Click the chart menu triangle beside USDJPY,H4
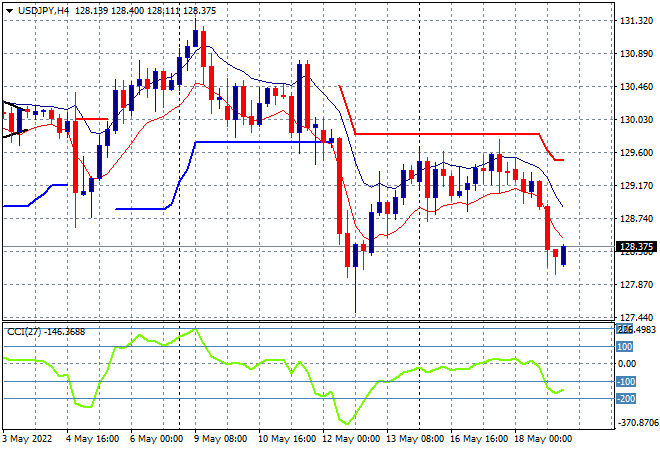The width and height of the screenshot is (660, 450). pyautogui.click(x=9, y=11)
